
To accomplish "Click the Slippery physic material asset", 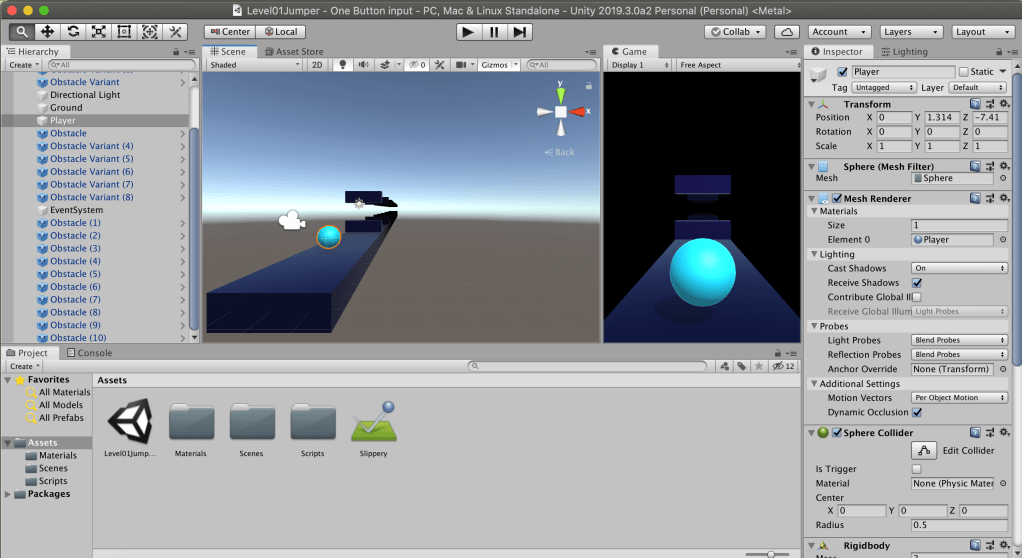I will pos(373,427).
